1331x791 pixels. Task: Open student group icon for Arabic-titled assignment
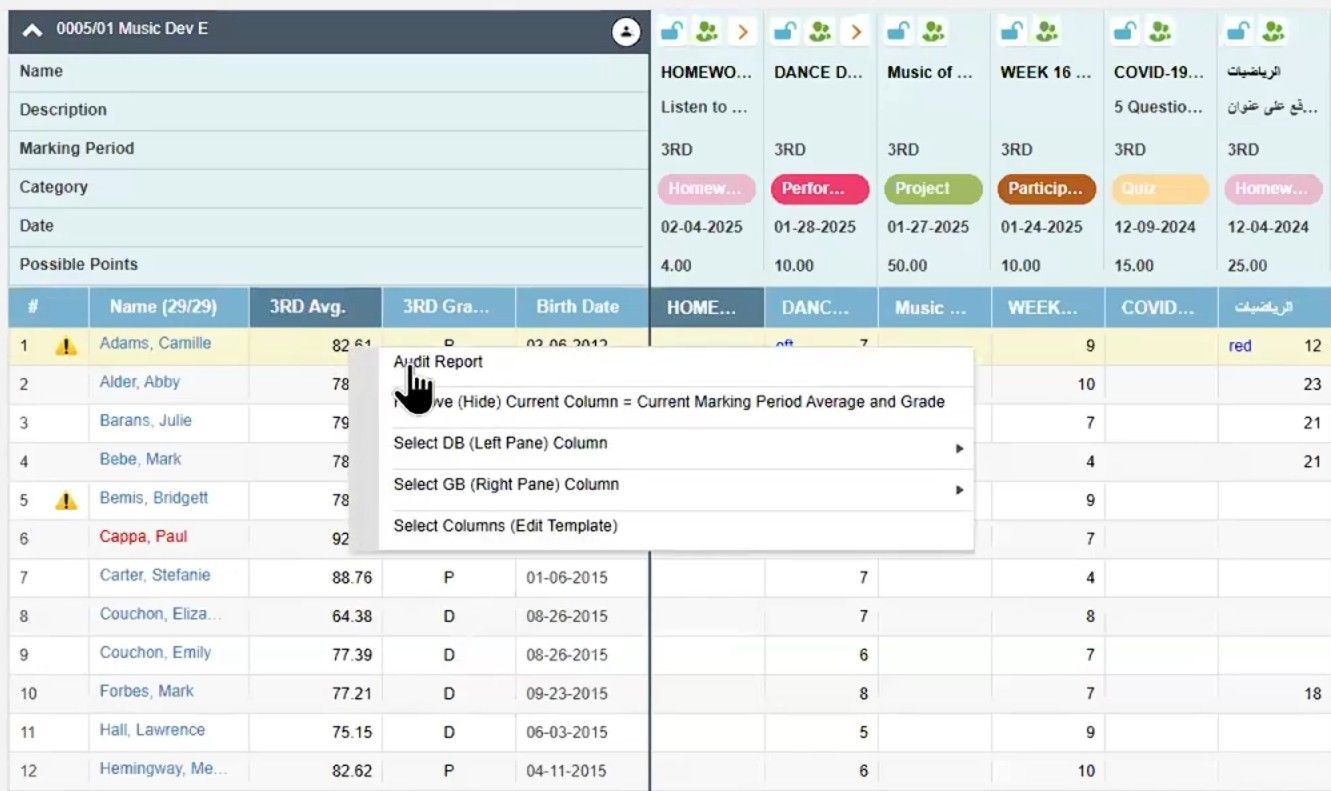point(1273,31)
